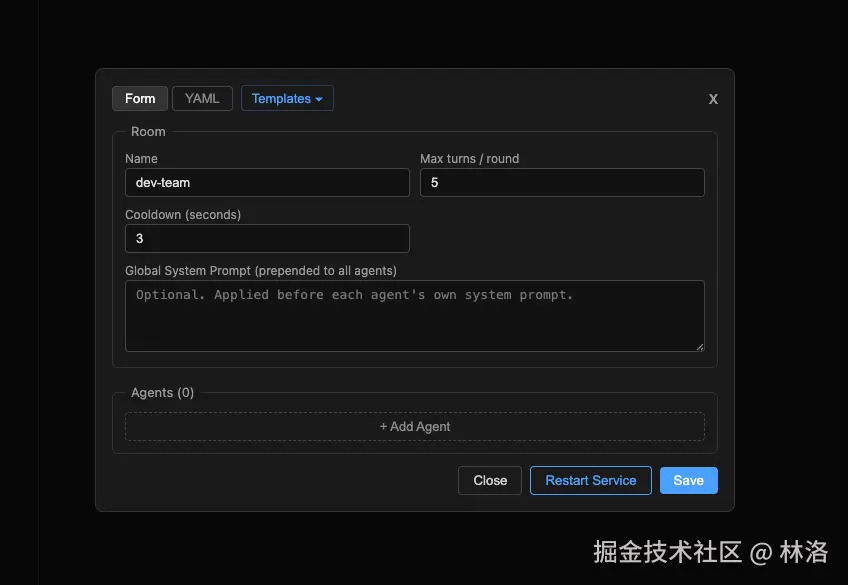Image resolution: width=848 pixels, height=585 pixels.
Task: Focus the Max turns / round field
Action: click(562, 183)
